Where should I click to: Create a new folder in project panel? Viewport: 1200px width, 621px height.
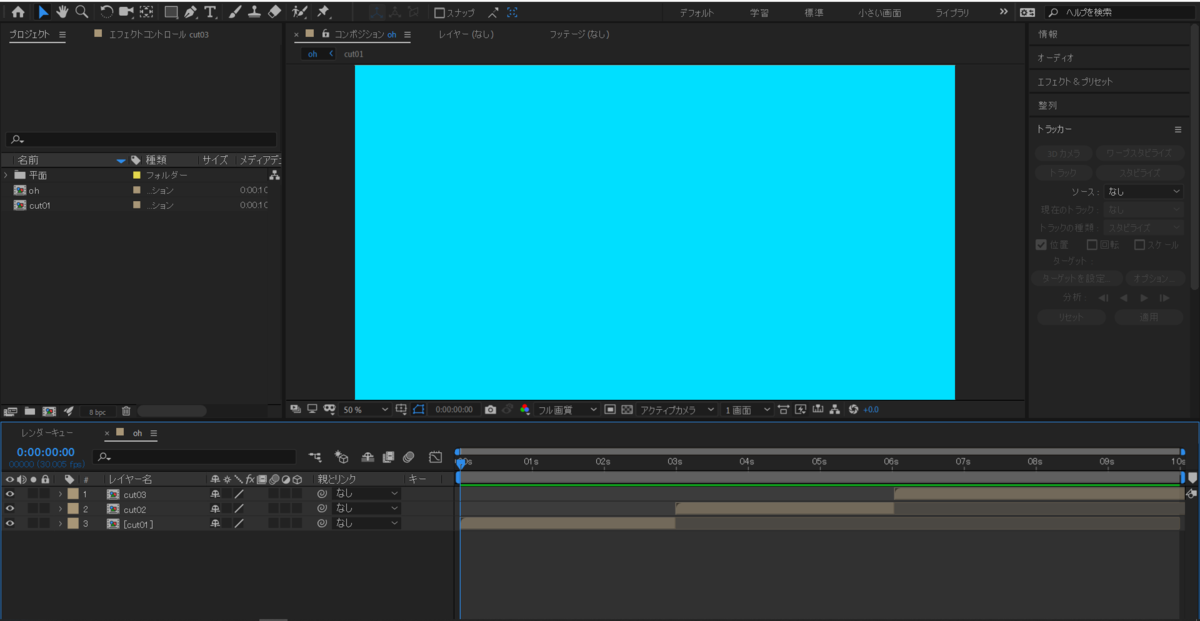click(30, 411)
